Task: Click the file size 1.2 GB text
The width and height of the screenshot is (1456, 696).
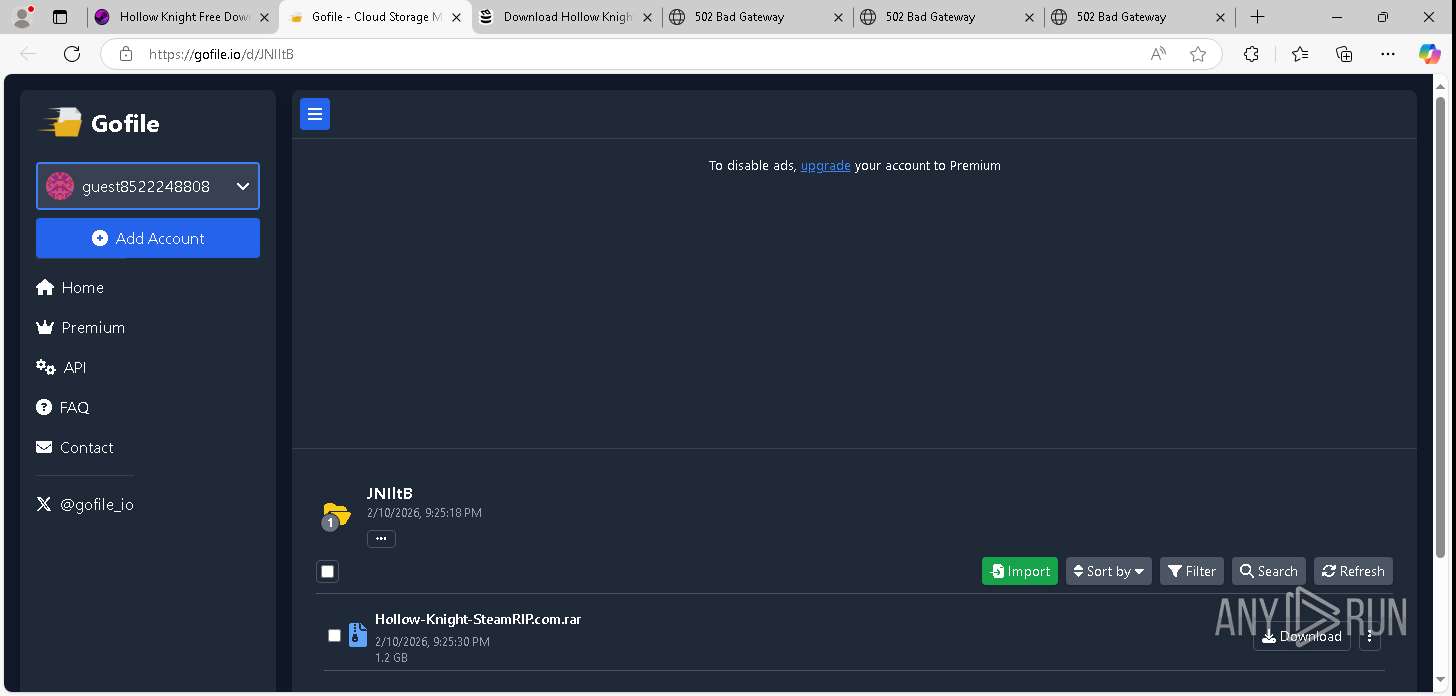Action: pyautogui.click(x=391, y=658)
